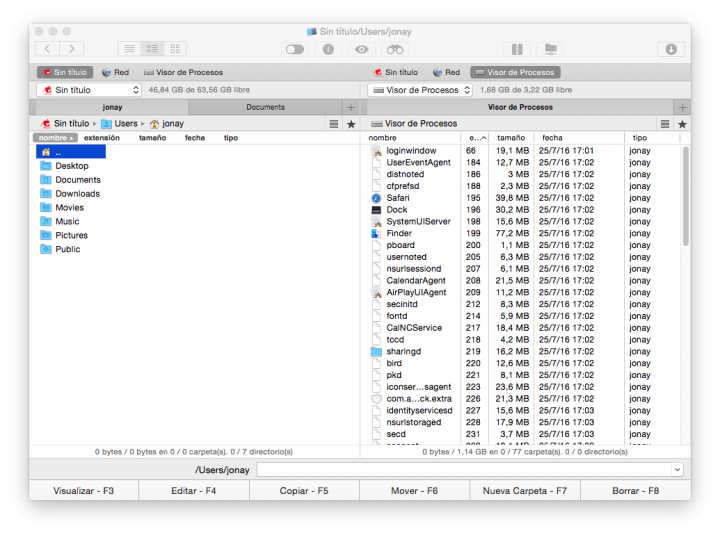Click Mover - F6 button
Image resolution: width=720 pixels, height=535 pixels.
point(414,490)
